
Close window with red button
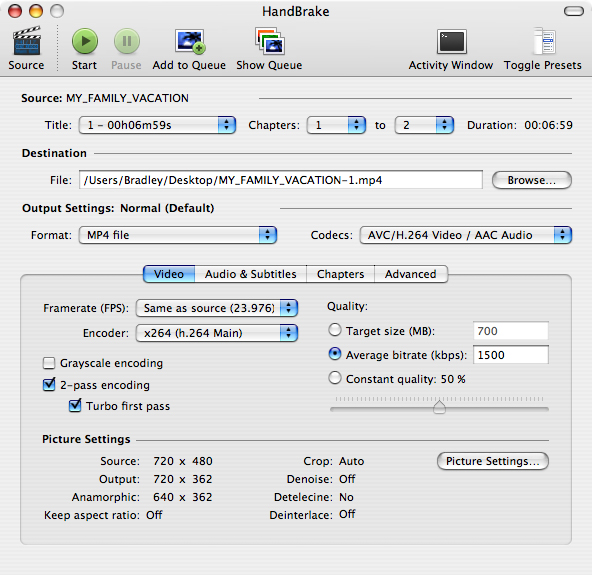click(x=15, y=11)
